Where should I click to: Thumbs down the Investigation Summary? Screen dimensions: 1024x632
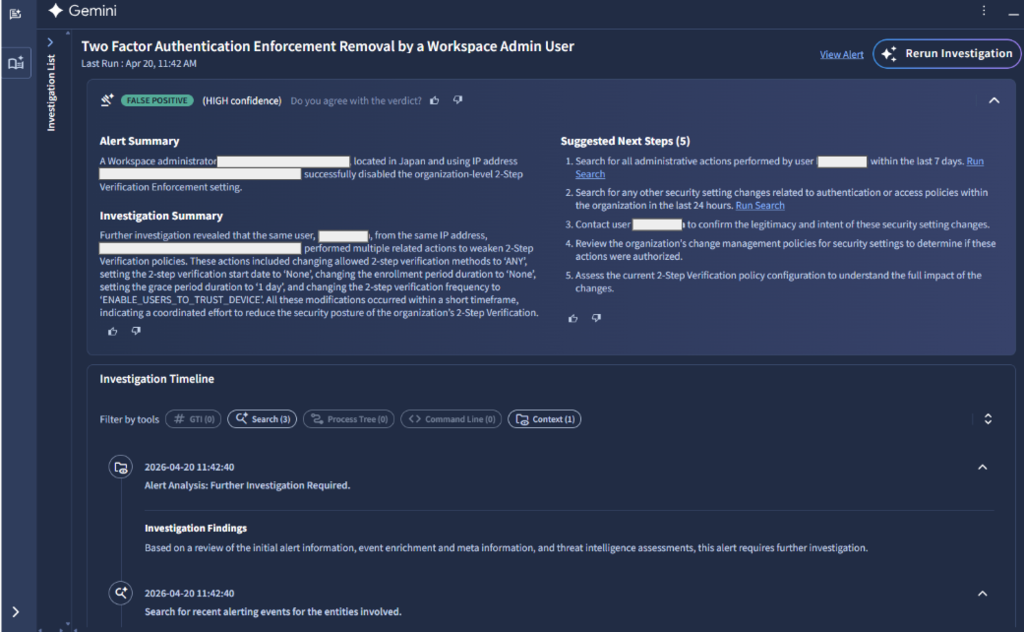136,331
